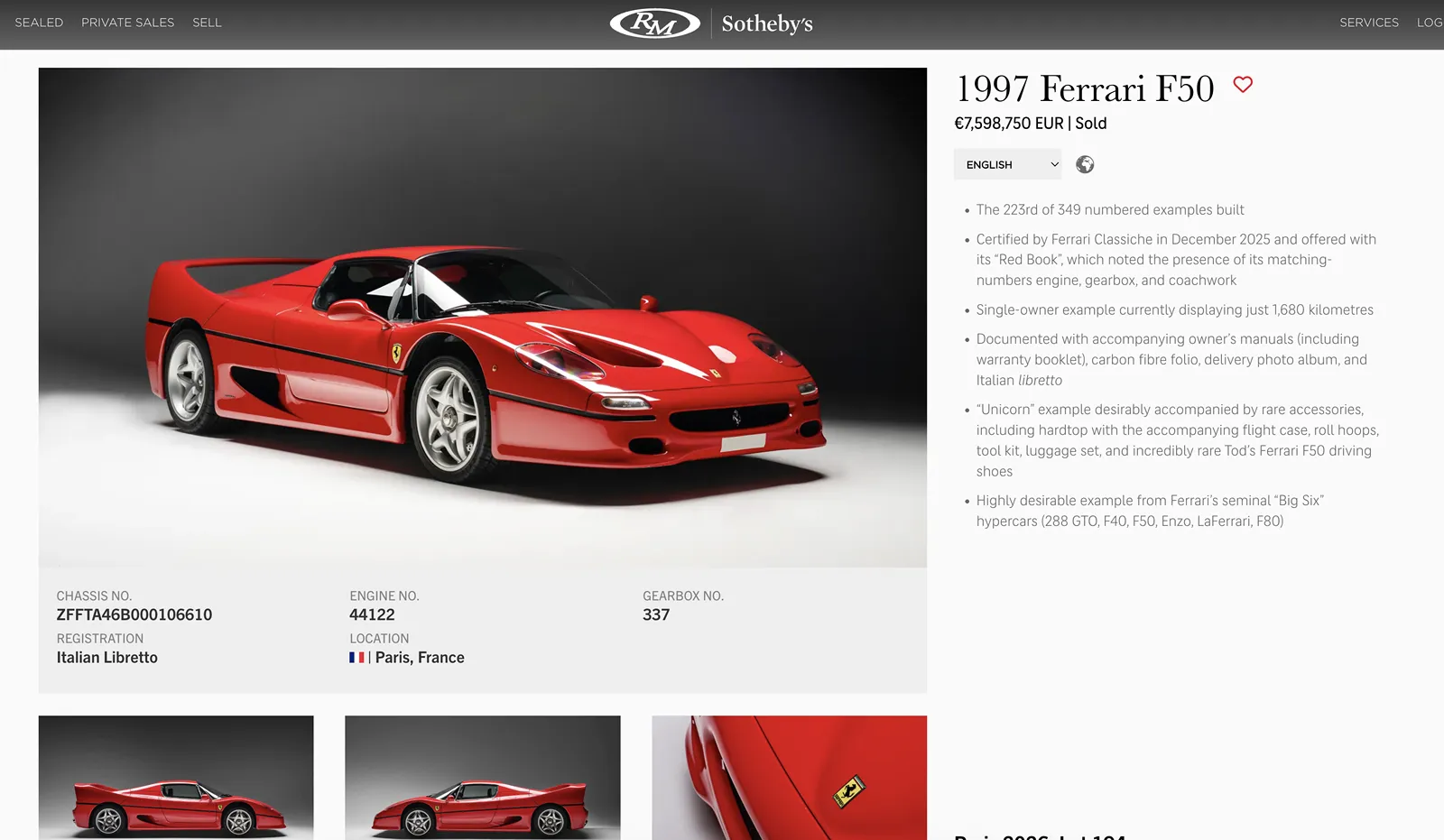Open the SEALED menu item
1444x840 pixels.
(x=39, y=23)
